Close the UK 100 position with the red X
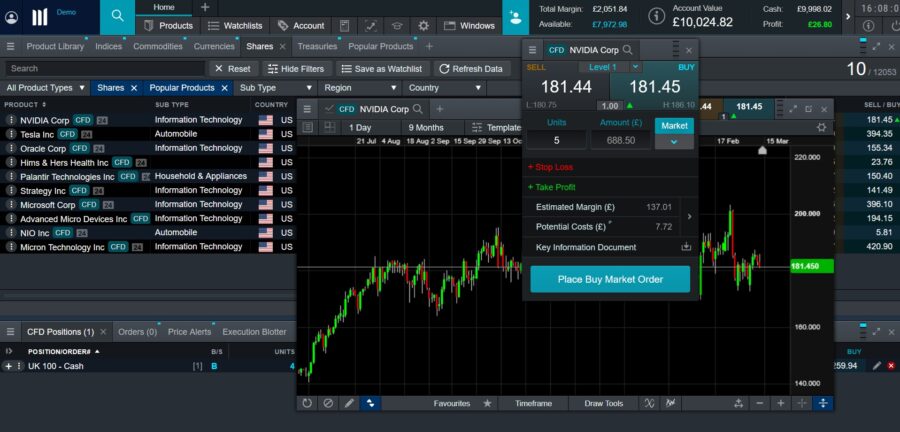This screenshot has width=900, height=432. (x=891, y=365)
